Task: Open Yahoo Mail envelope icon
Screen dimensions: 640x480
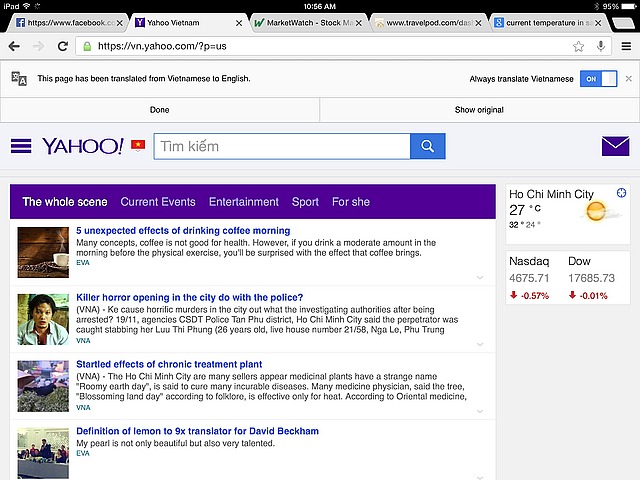Action: [615, 146]
